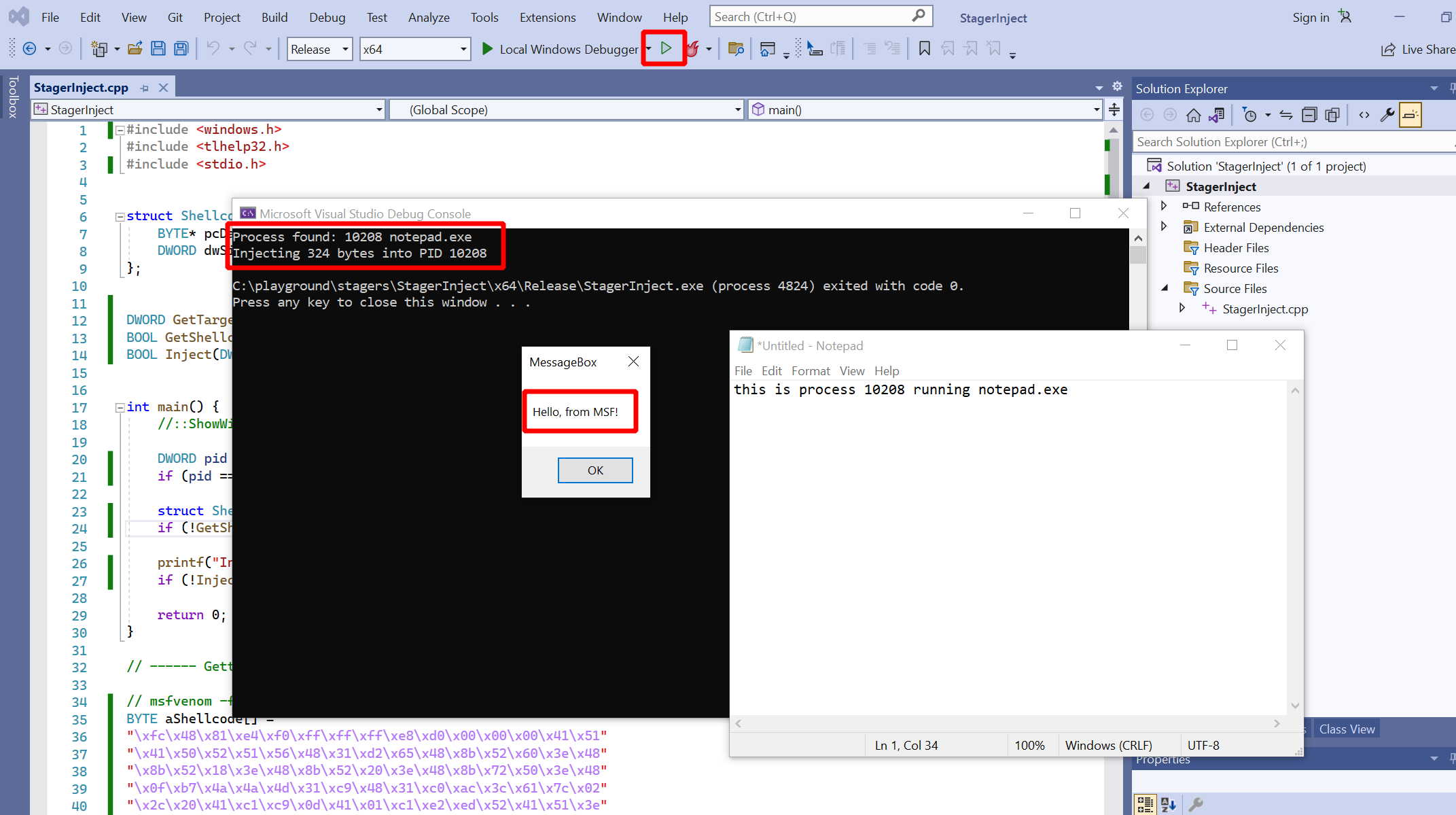The height and width of the screenshot is (815, 1456).
Task: Open Properties wrench icon in Solution Explorer
Action: pos(1387,115)
